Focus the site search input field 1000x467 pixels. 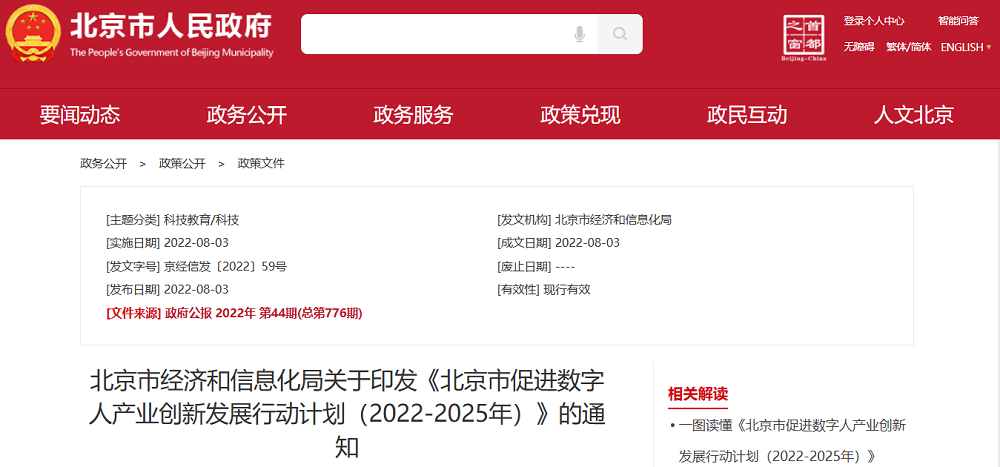449,34
